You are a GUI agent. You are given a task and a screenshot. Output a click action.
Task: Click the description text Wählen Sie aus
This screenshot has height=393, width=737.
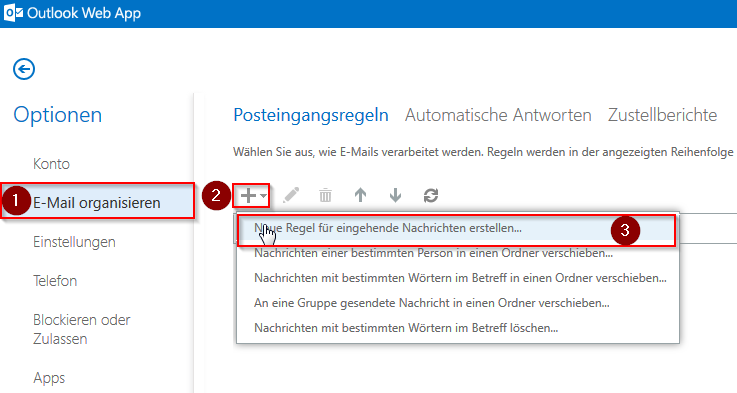(483, 152)
